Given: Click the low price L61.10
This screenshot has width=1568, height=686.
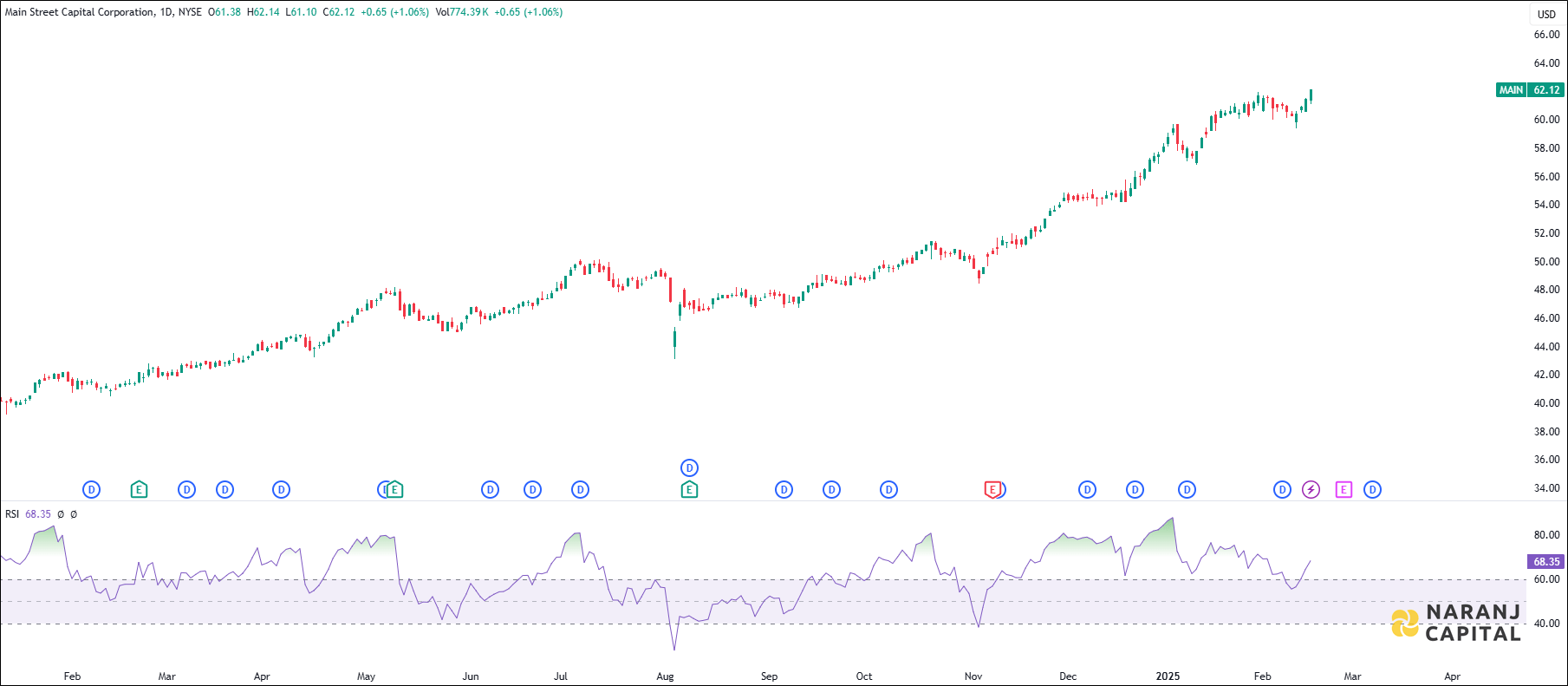Looking at the screenshot, I should pyautogui.click(x=301, y=12).
